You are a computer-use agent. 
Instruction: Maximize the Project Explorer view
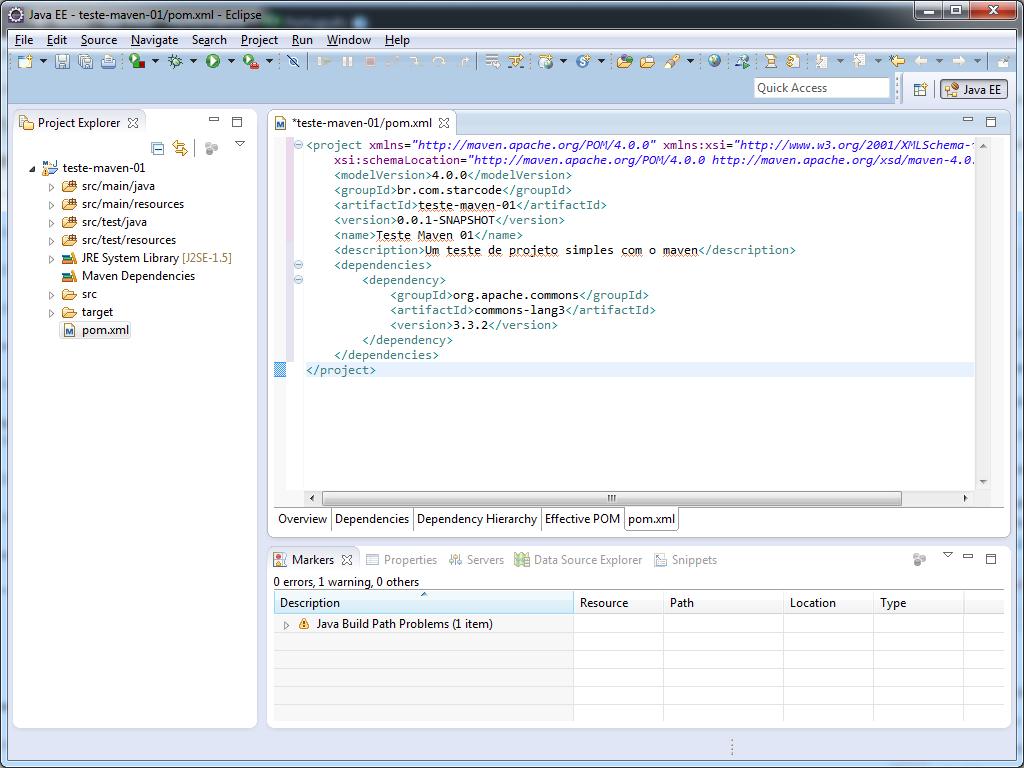(x=237, y=122)
